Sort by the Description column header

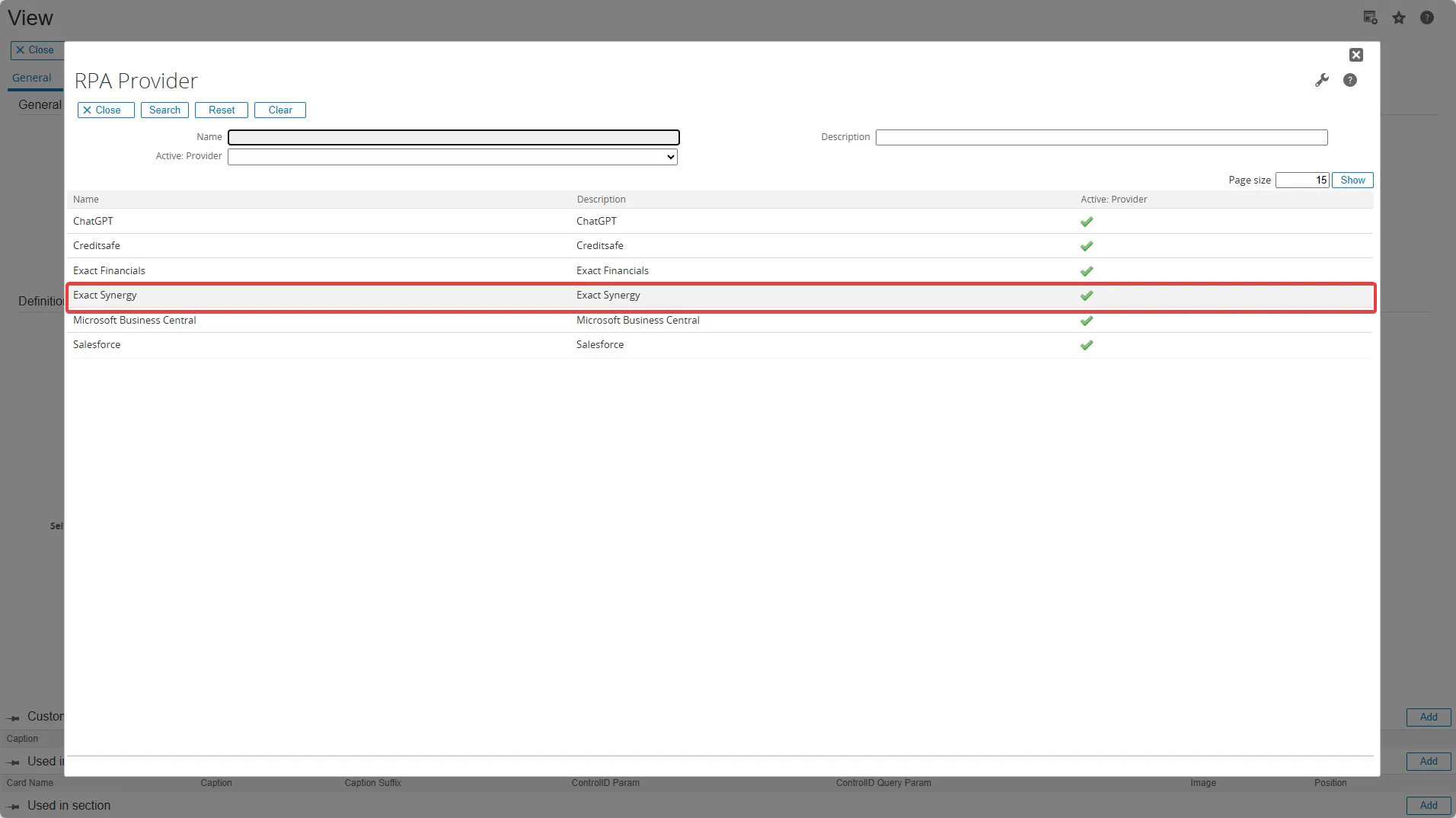pos(601,200)
